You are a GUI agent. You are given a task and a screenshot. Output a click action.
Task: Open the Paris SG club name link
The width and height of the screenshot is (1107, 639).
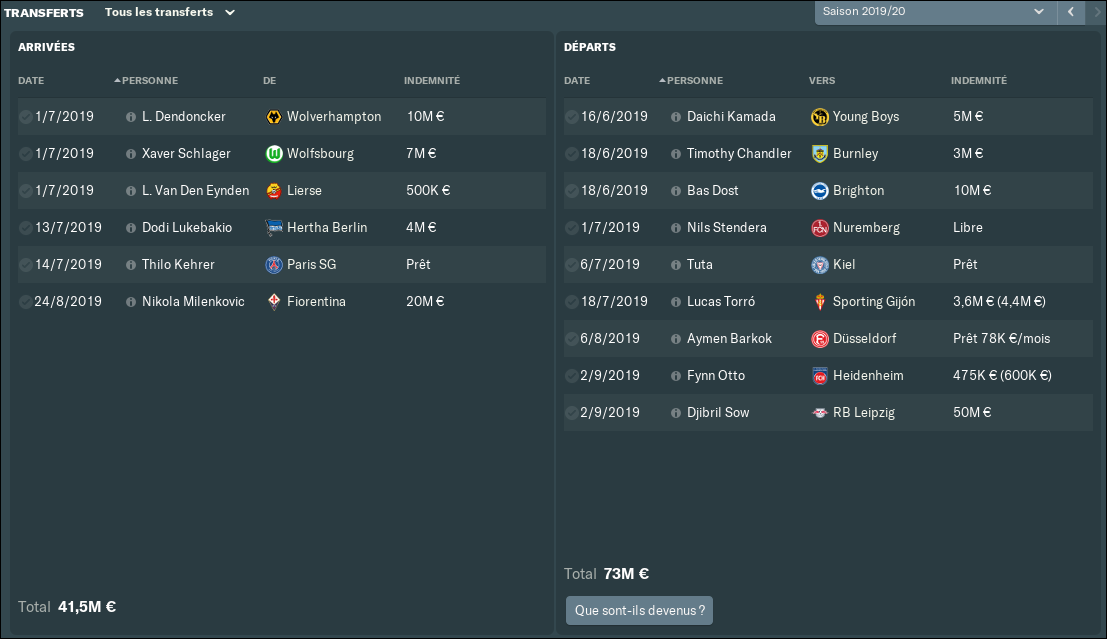point(311,264)
